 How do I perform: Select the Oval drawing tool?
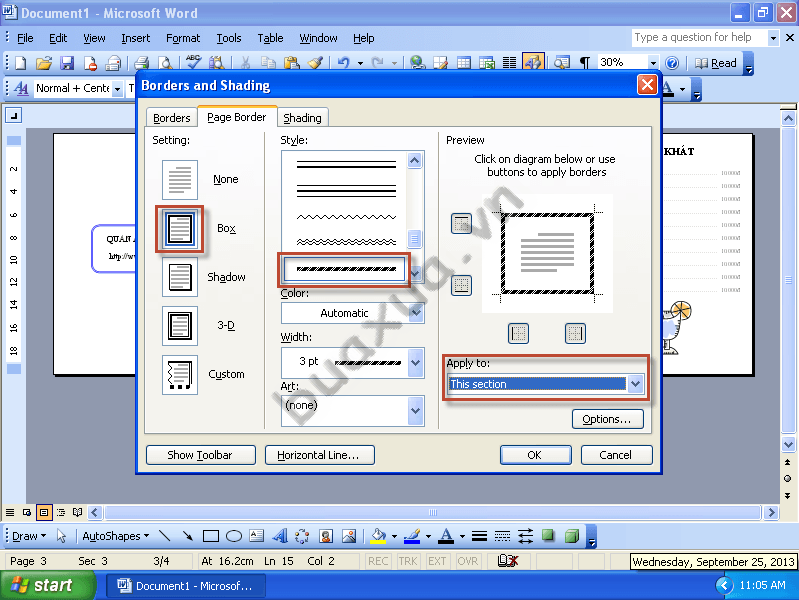coord(233,536)
